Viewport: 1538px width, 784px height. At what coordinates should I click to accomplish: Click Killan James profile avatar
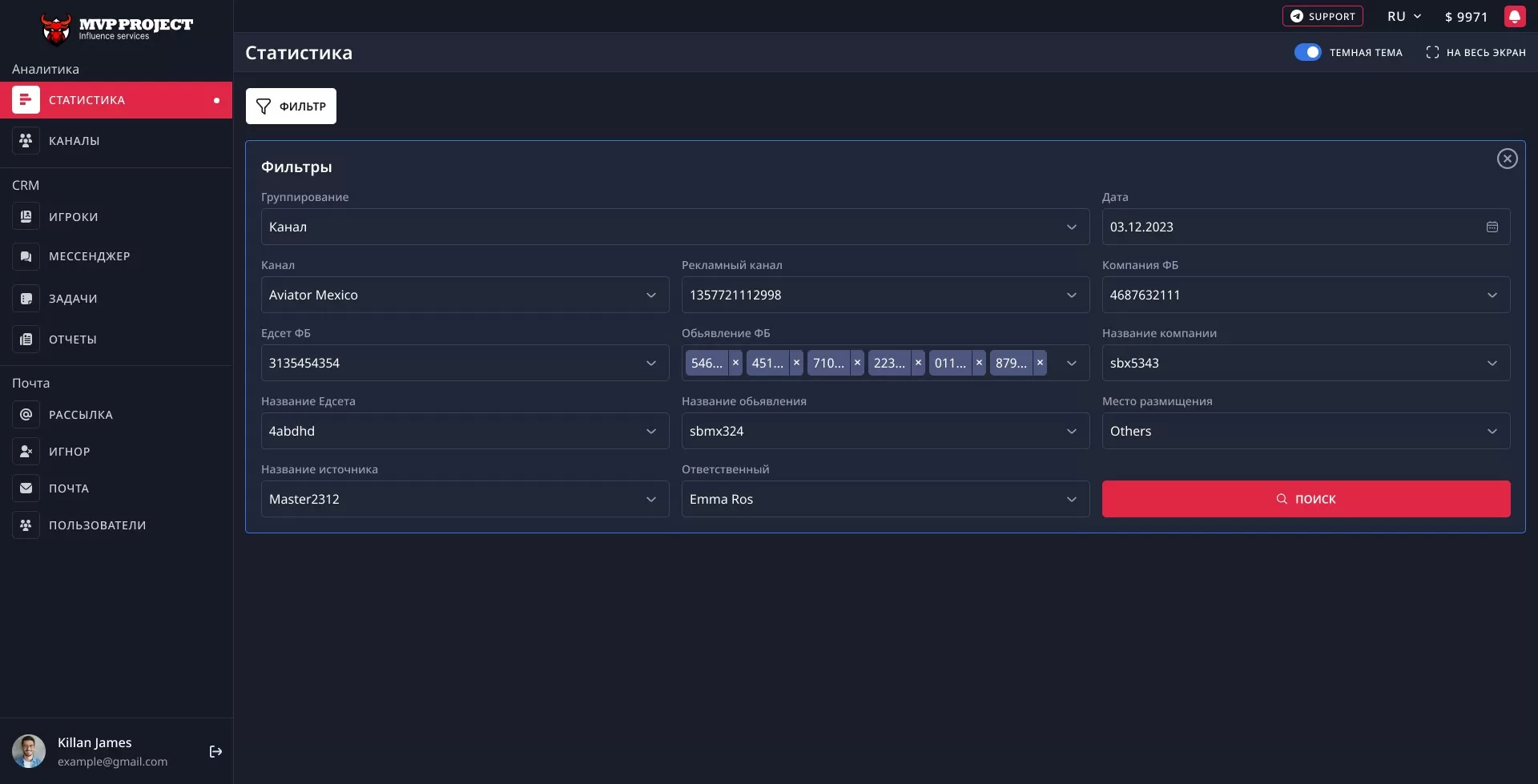[x=29, y=751]
